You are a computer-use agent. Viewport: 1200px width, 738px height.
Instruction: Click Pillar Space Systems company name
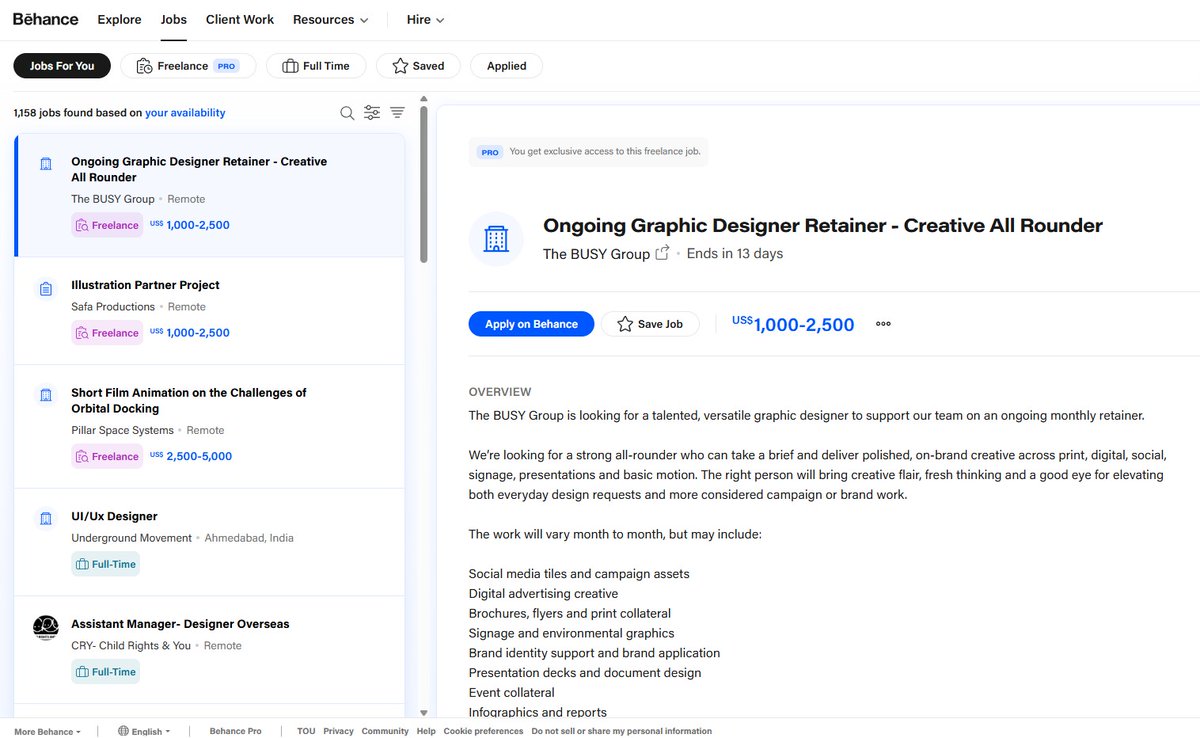(x=122, y=430)
